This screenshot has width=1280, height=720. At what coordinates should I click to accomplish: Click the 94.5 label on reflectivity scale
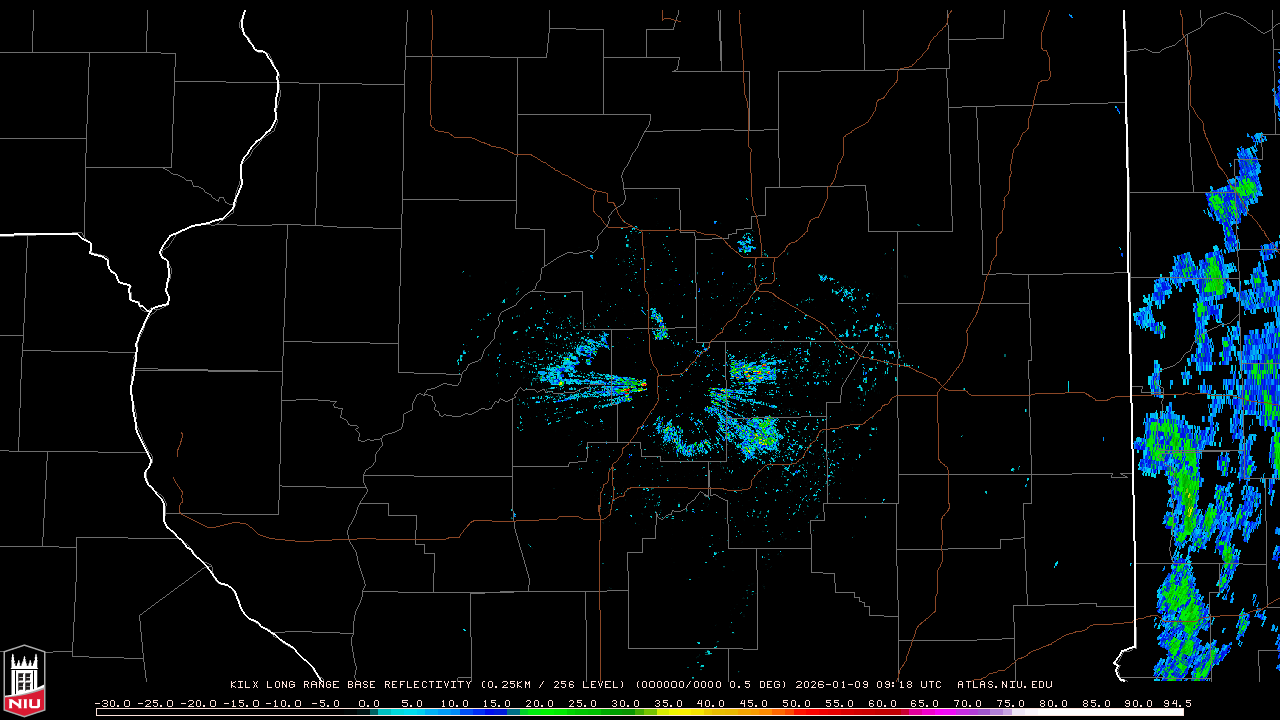click(x=1175, y=703)
